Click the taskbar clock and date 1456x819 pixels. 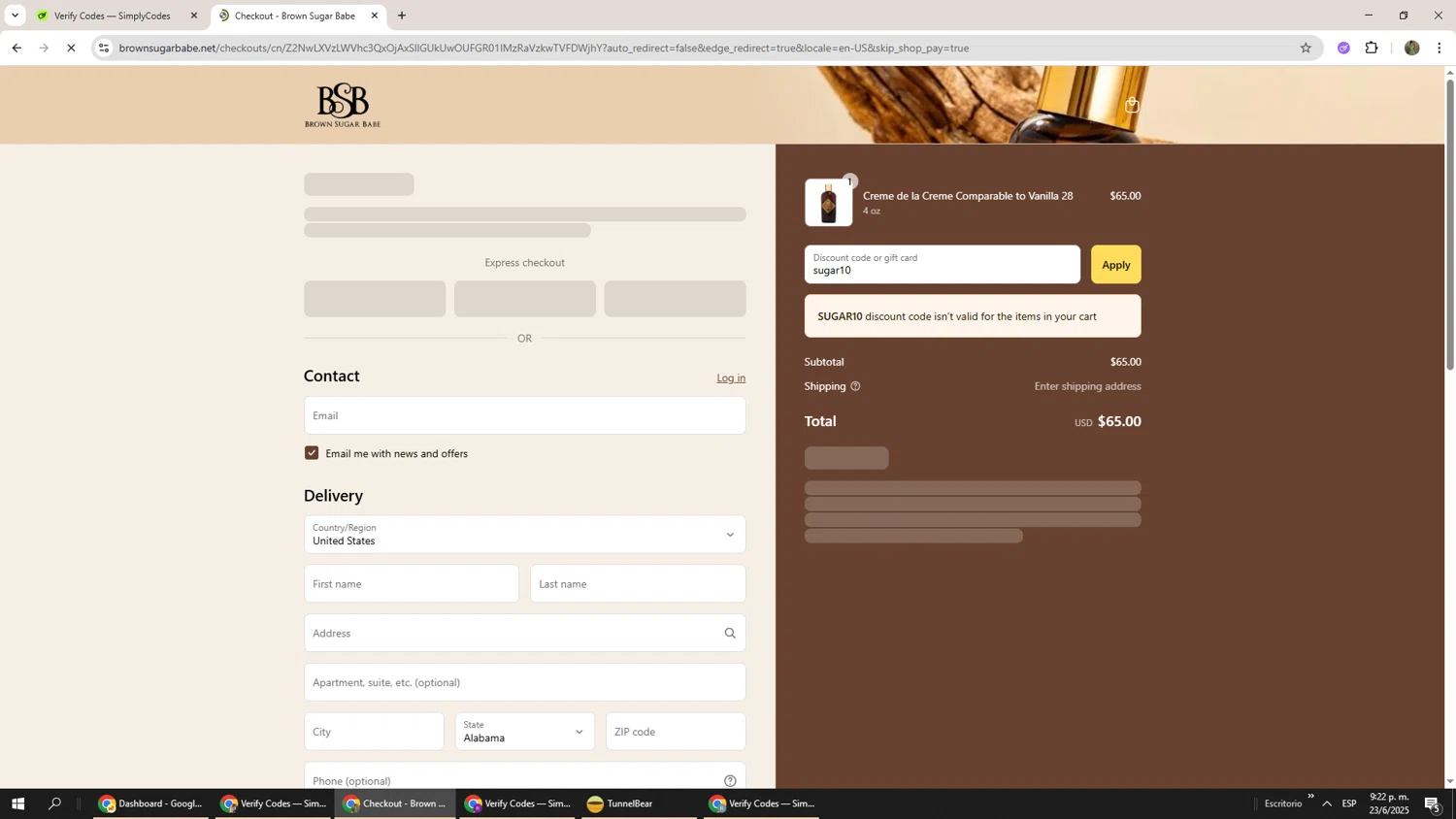(1389, 803)
